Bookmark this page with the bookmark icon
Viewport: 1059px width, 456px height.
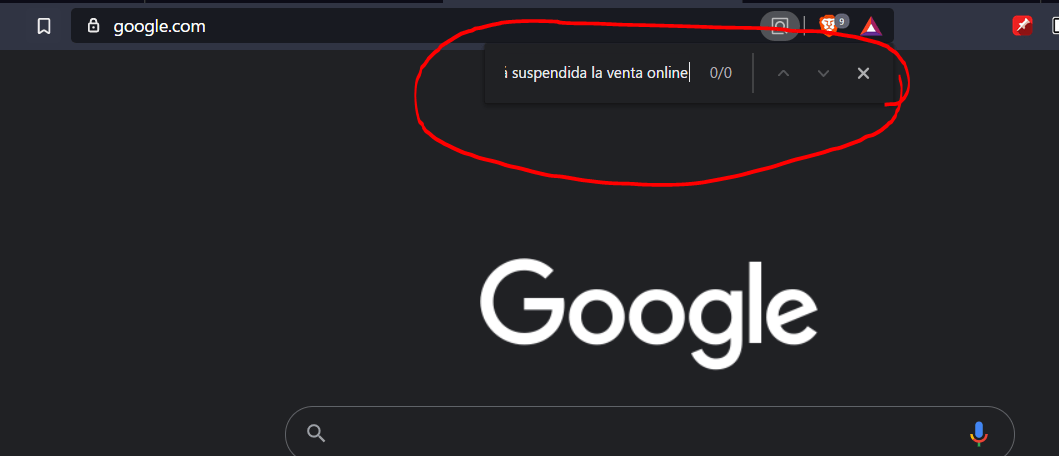coord(44,26)
